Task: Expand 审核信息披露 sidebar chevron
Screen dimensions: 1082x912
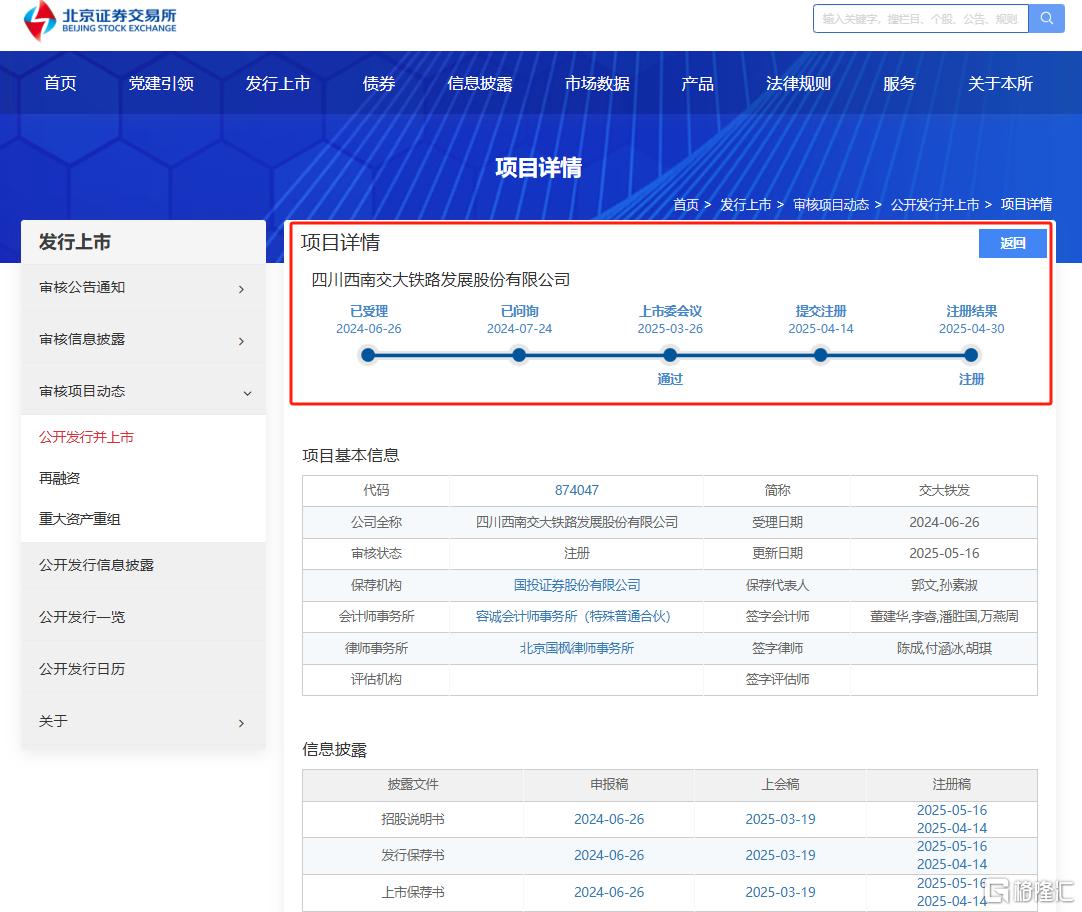Action: coord(241,341)
